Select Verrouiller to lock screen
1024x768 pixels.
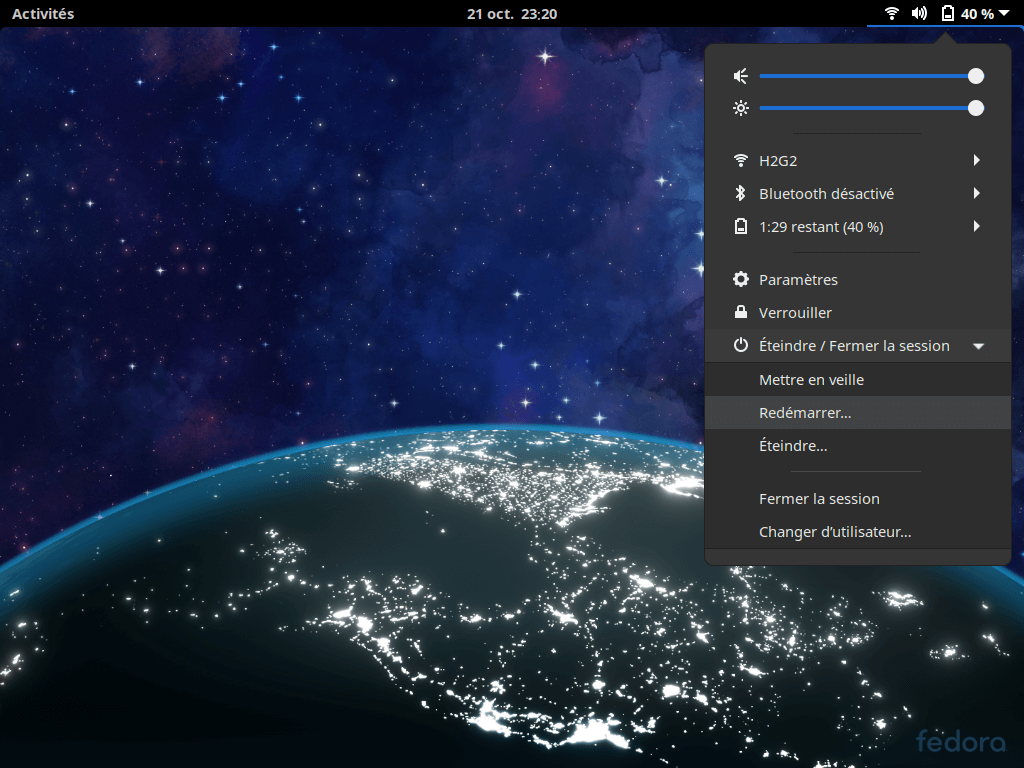click(858, 313)
